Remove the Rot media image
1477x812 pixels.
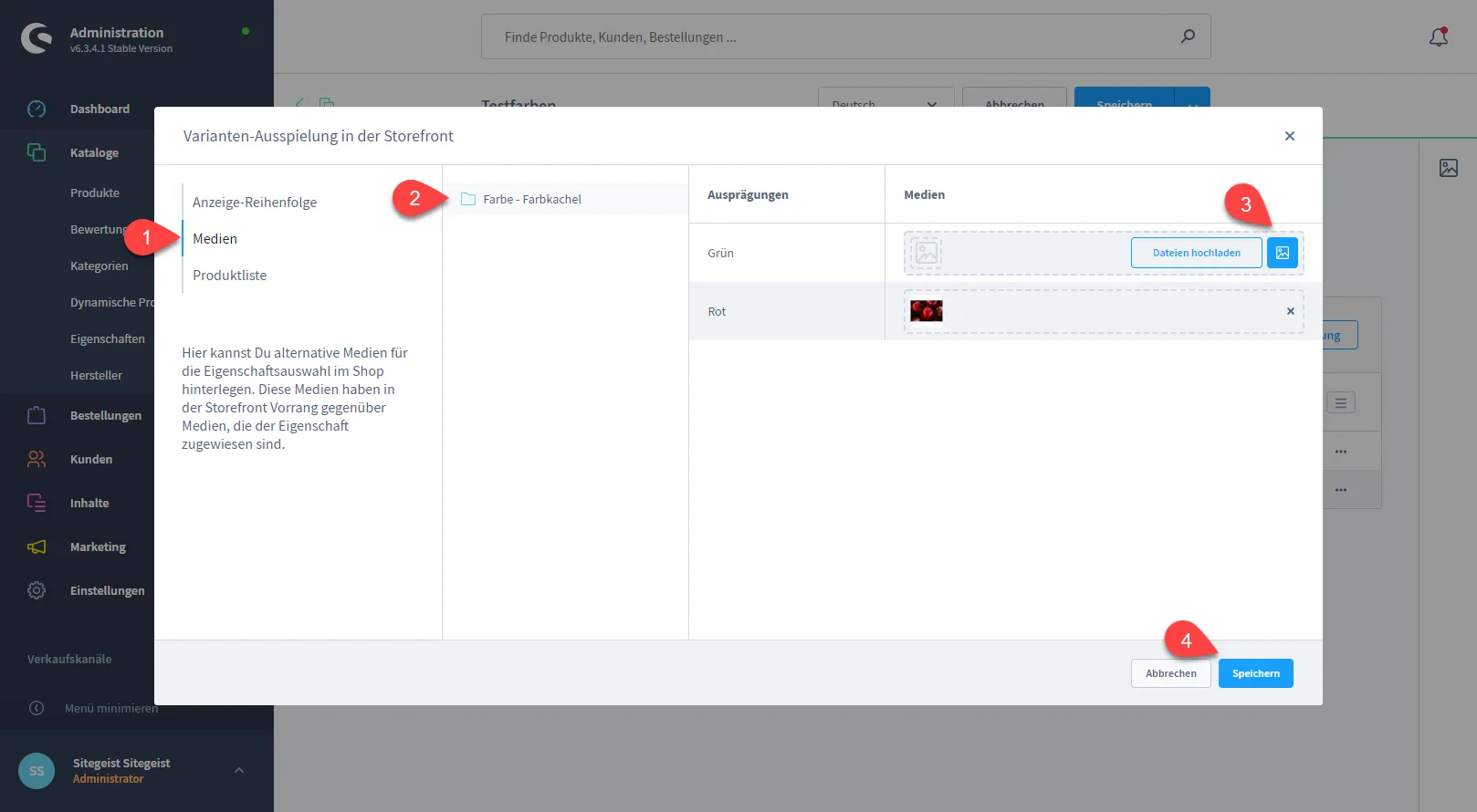[1290, 311]
